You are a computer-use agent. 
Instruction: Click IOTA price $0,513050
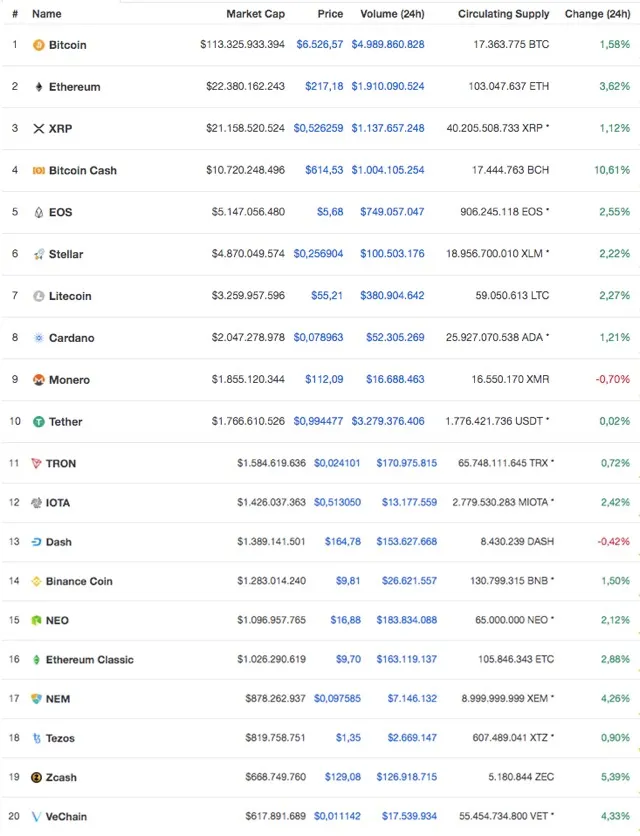pos(338,502)
